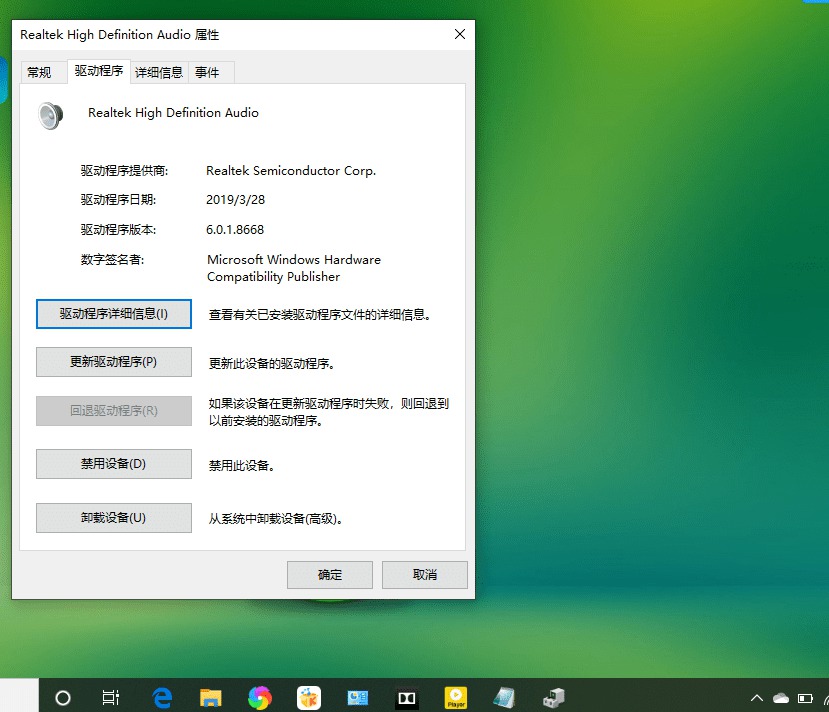Click the description '从系统中卸载设备(高级)。'
This screenshot has width=829, height=712.
pyautogui.click(x=276, y=519)
